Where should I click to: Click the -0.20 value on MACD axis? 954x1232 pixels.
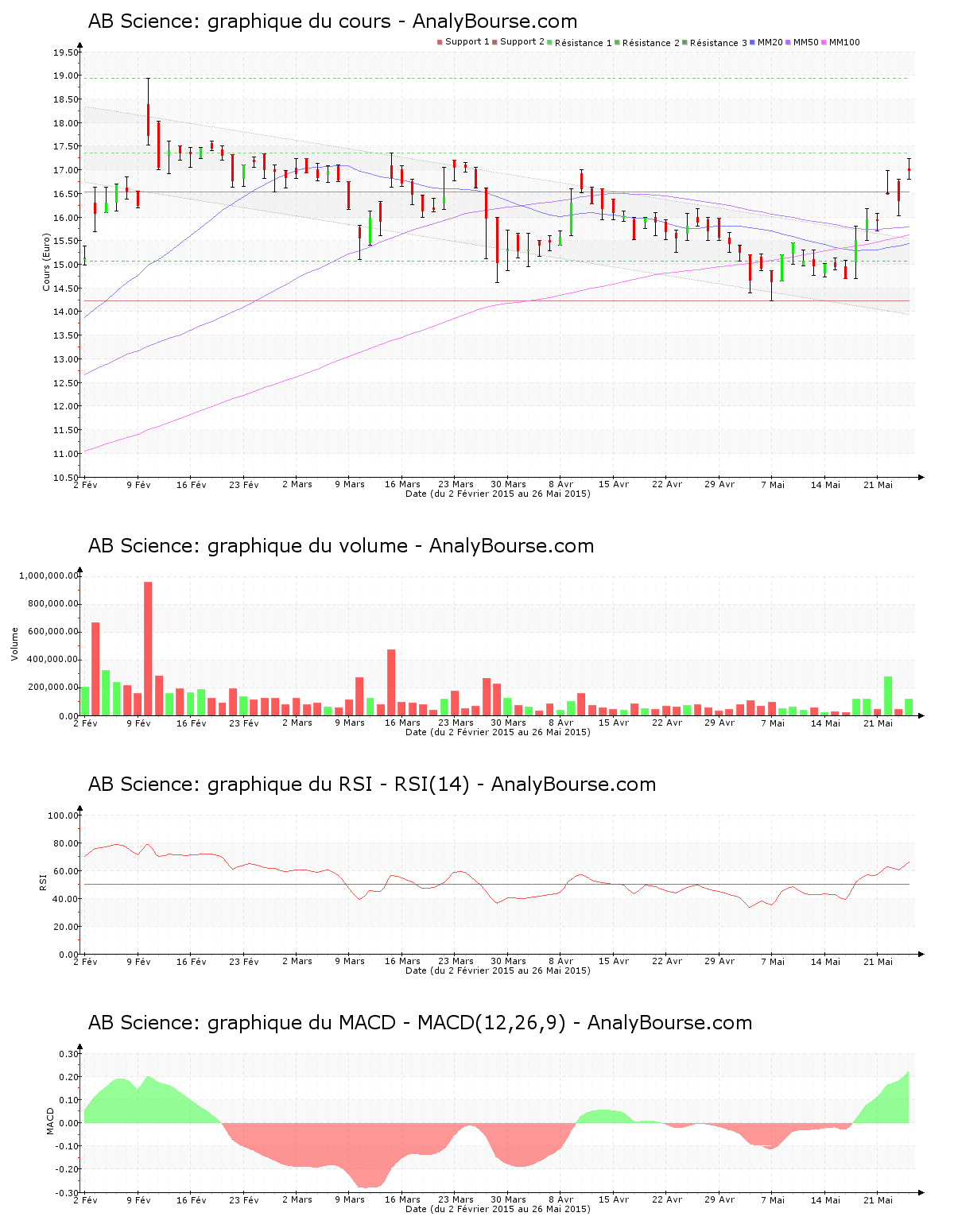(67, 1169)
